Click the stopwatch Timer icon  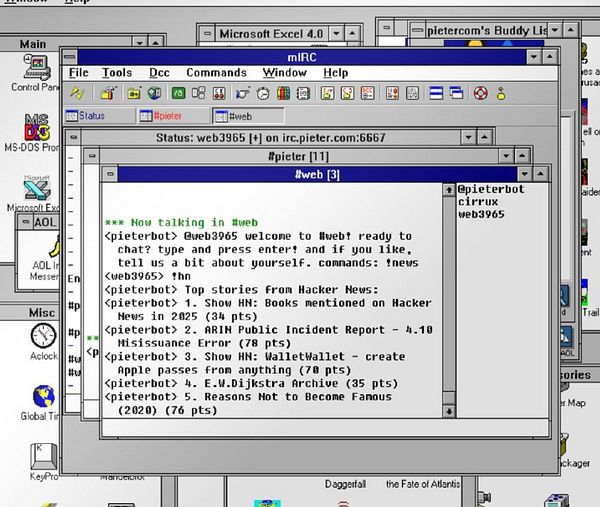click(x=263, y=93)
